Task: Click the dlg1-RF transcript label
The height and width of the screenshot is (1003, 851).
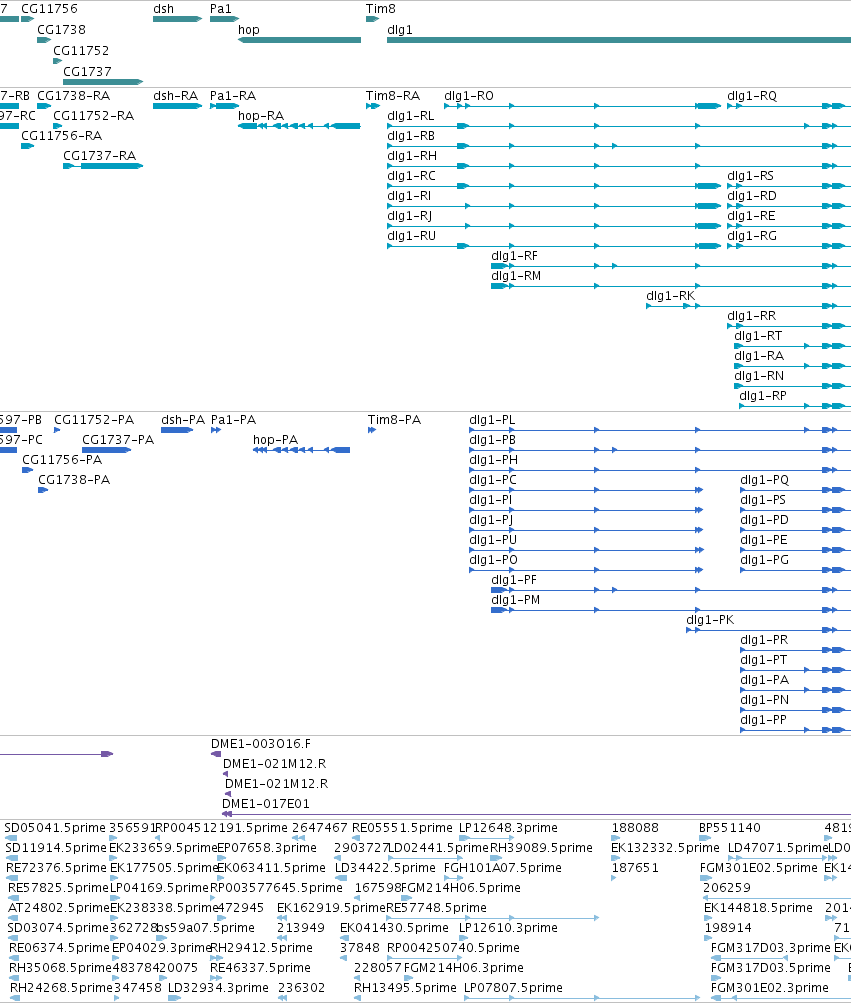Action: click(x=514, y=255)
